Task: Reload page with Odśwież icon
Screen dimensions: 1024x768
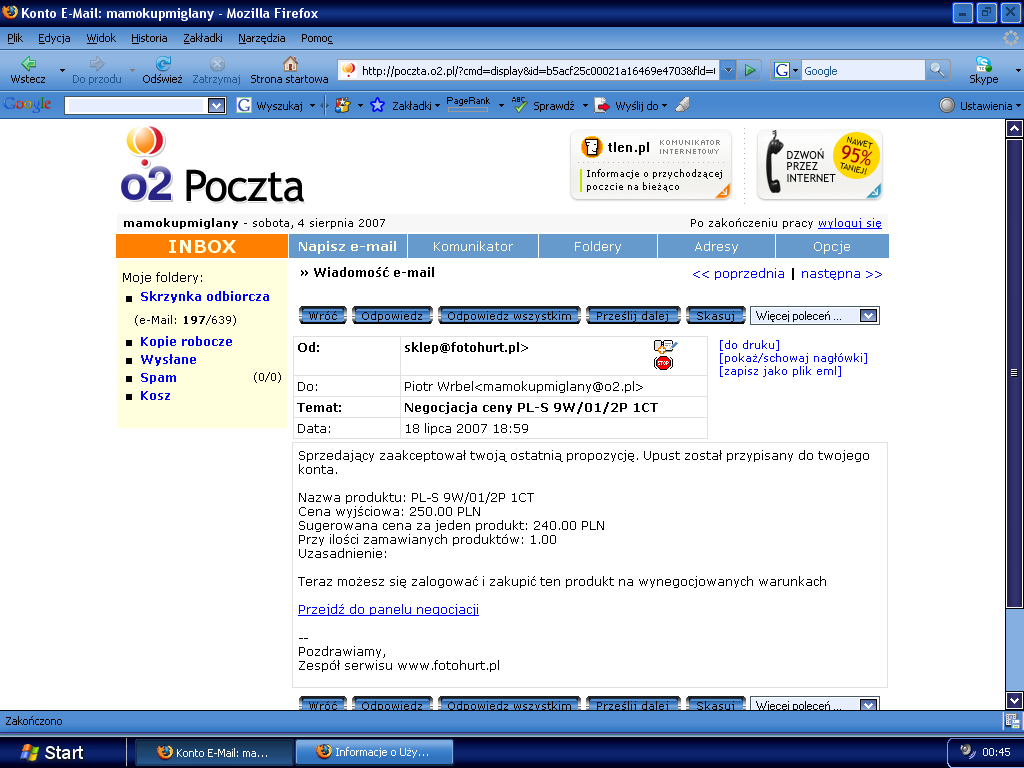Action: 163,63
